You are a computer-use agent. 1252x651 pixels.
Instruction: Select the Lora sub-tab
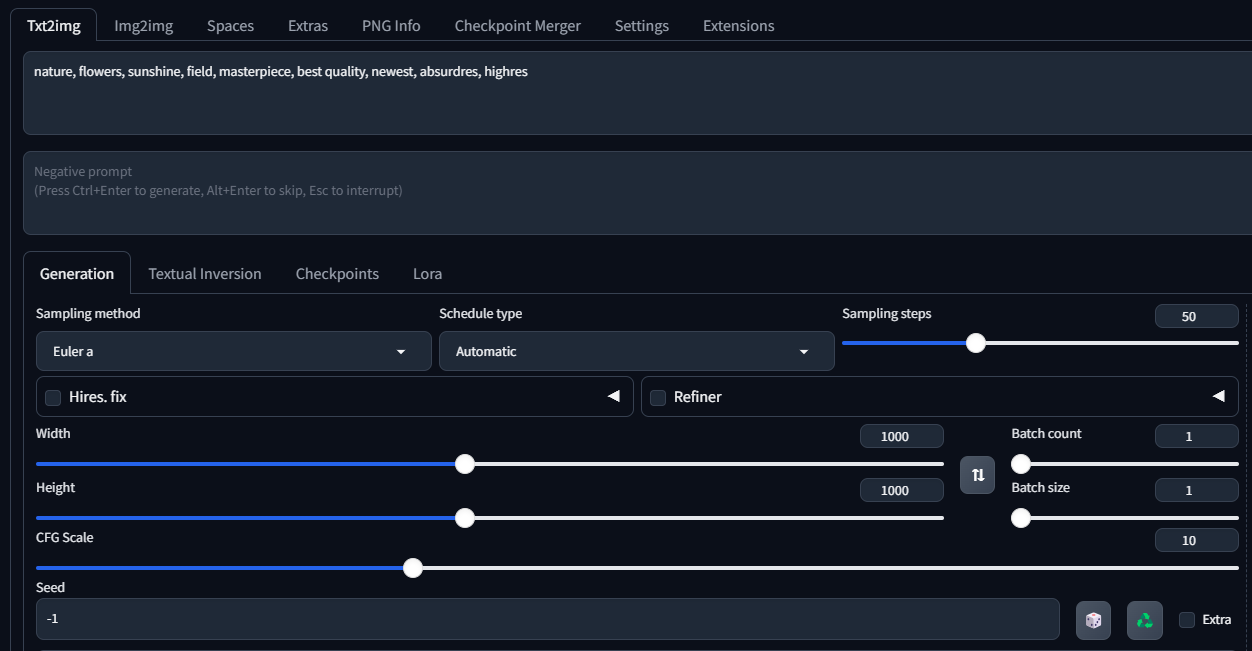click(x=427, y=274)
